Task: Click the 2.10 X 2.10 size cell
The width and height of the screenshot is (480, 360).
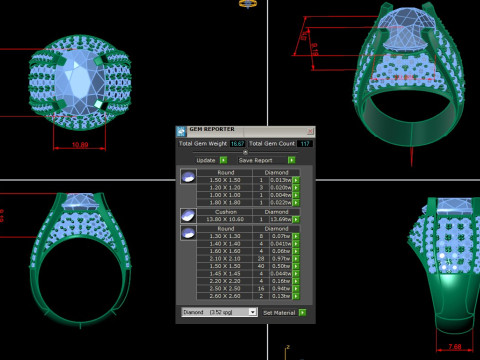Action: (225, 259)
